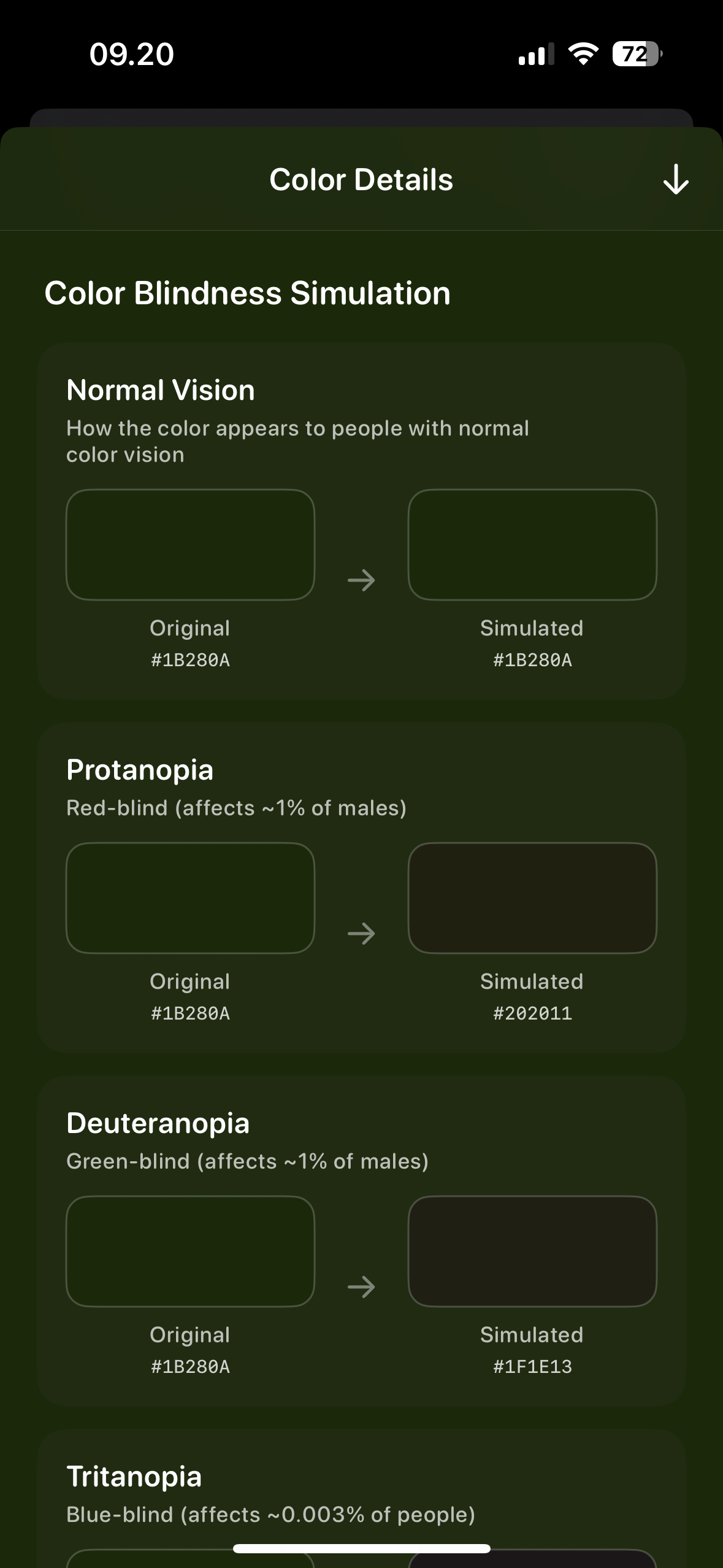
Task: Select the Protanopia original color swatch
Action: tap(190, 898)
